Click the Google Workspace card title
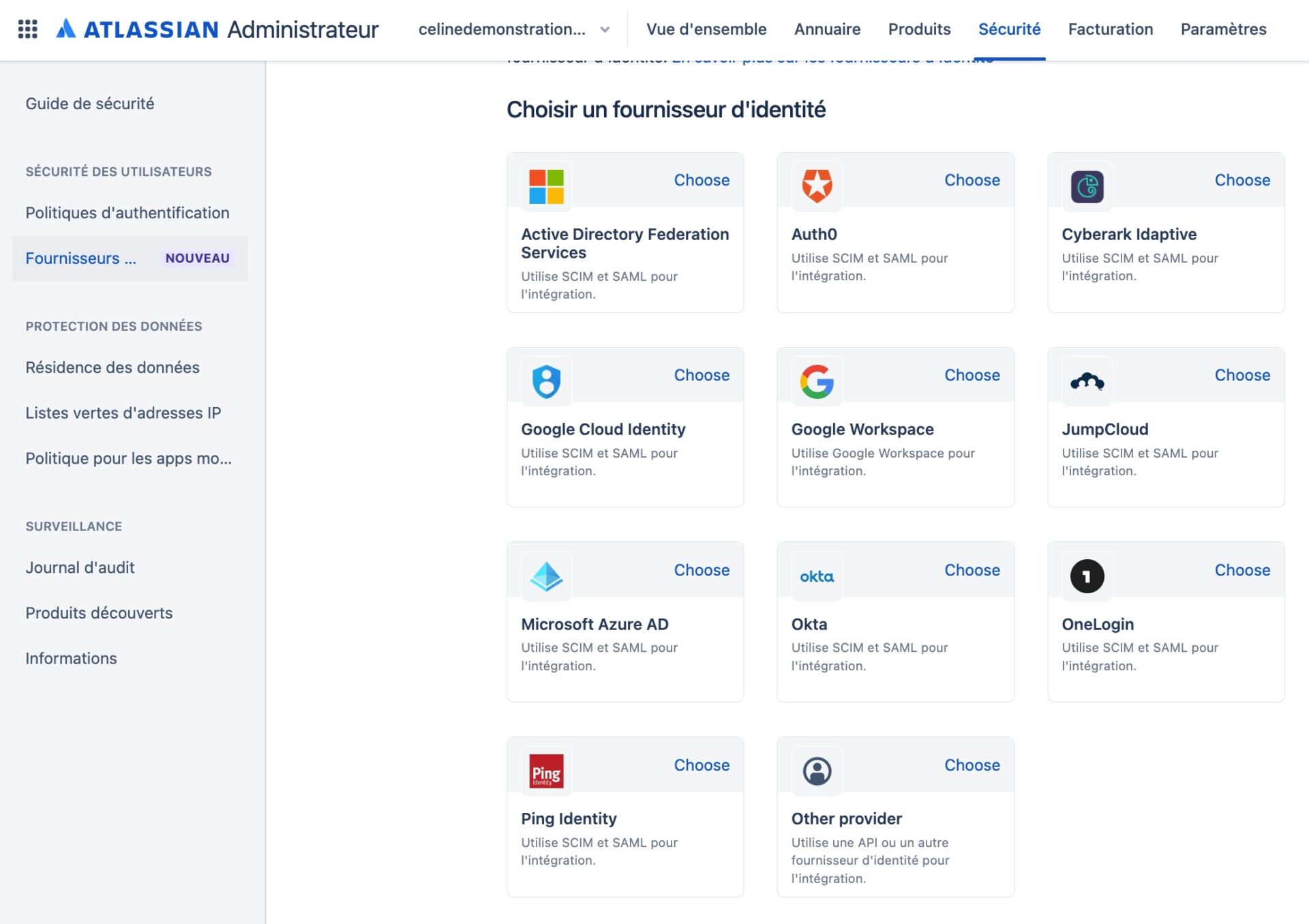The height and width of the screenshot is (924, 1309). (862, 430)
